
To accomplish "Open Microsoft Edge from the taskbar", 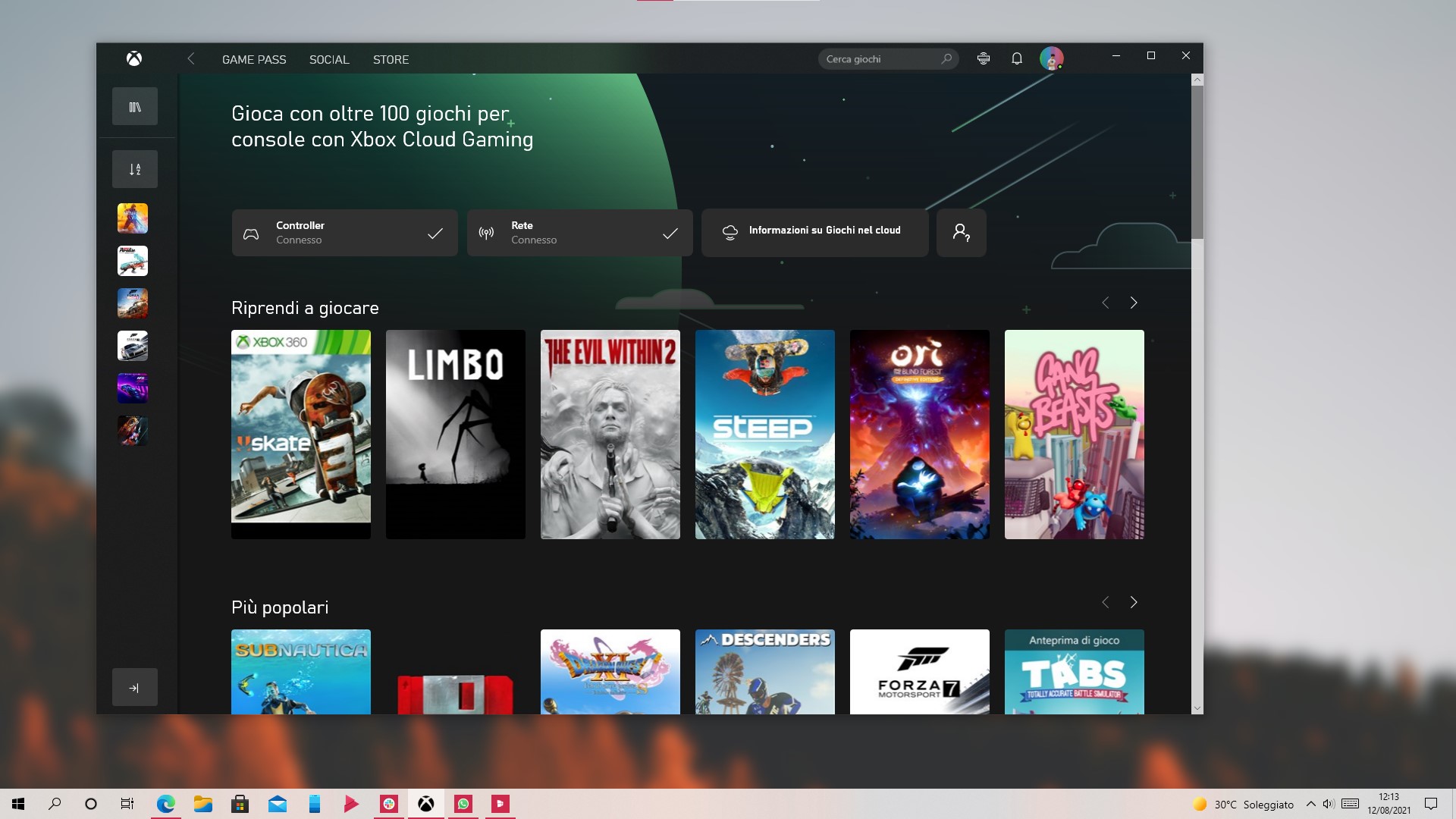I will pyautogui.click(x=165, y=804).
